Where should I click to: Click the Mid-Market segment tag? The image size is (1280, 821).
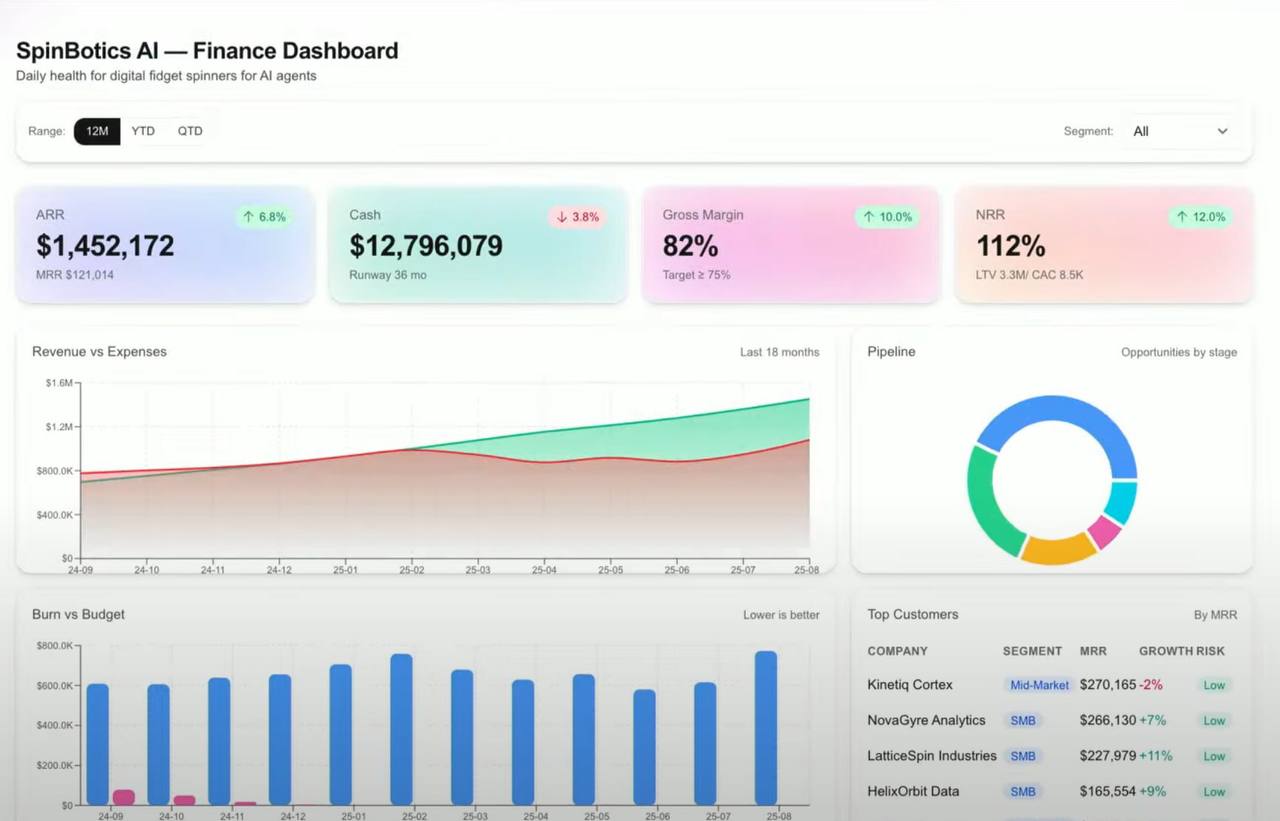point(1039,685)
